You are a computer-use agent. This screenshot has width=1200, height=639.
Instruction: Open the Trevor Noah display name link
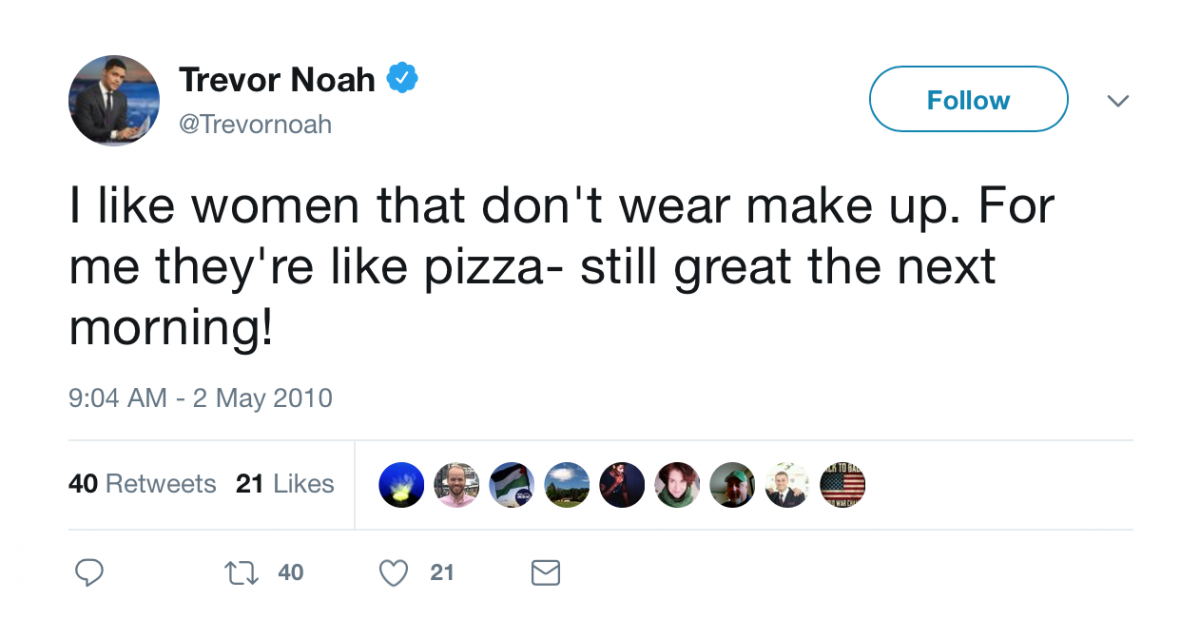point(277,79)
